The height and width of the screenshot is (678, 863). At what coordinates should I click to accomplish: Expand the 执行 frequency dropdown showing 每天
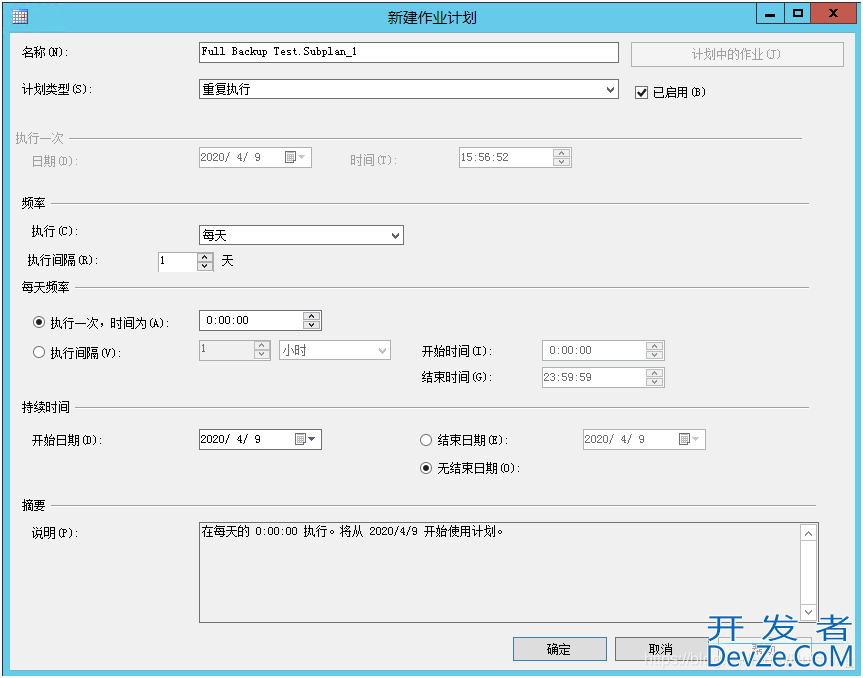(x=396, y=236)
